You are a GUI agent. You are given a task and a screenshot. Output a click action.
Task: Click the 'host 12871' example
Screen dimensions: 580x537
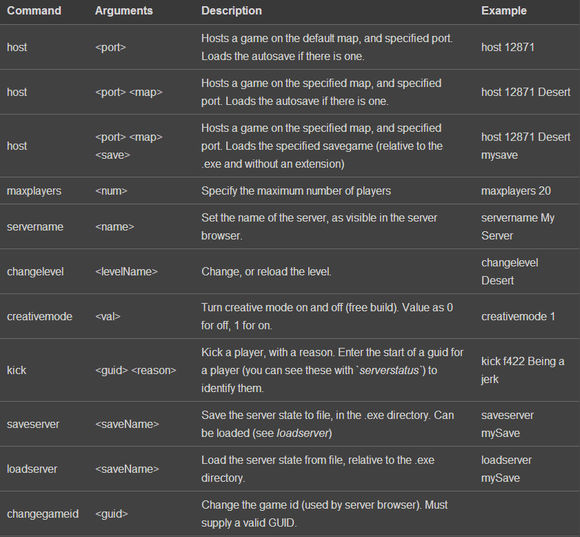click(x=508, y=47)
